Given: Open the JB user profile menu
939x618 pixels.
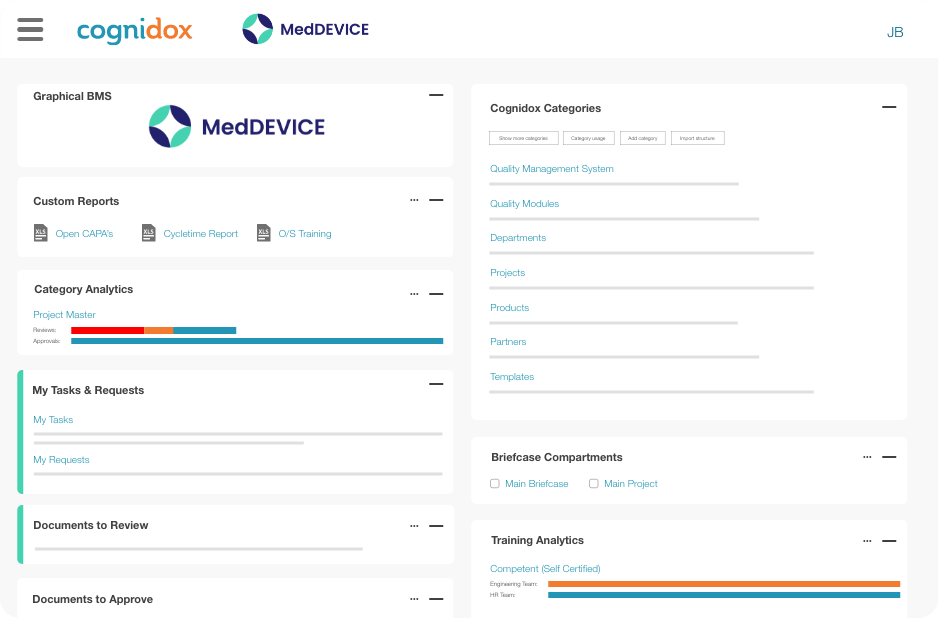Looking at the screenshot, I should (x=895, y=32).
